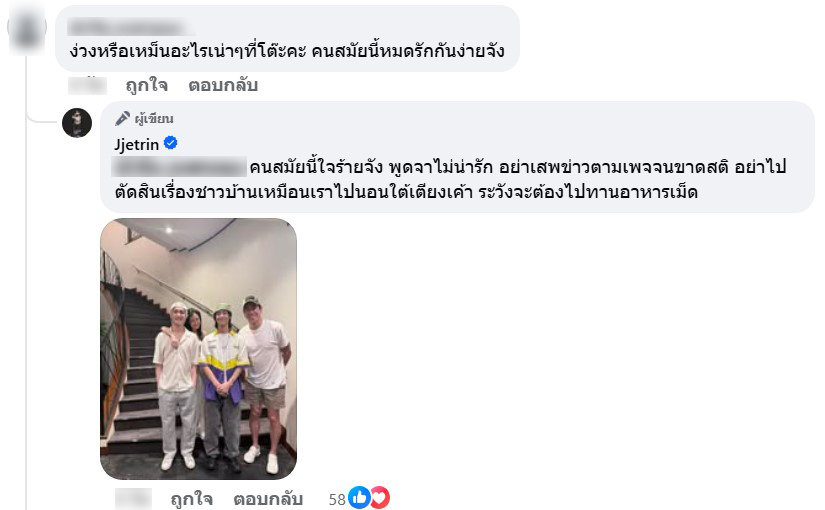Open the blurred name of the first commenter
The height and width of the screenshot is (510, 825).
(x=131, y=26)
